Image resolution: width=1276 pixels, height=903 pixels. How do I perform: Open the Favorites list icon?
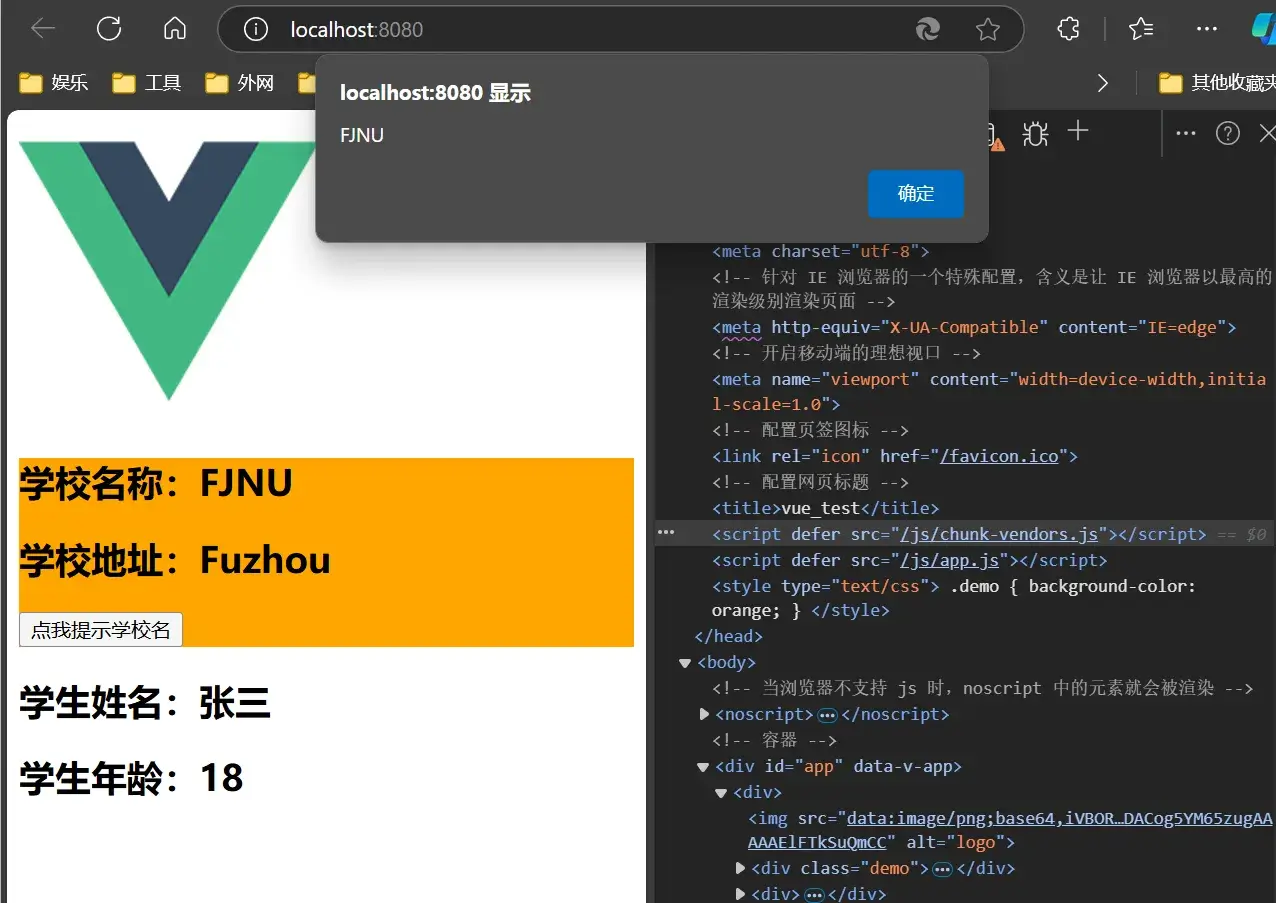click(1141, 29)
